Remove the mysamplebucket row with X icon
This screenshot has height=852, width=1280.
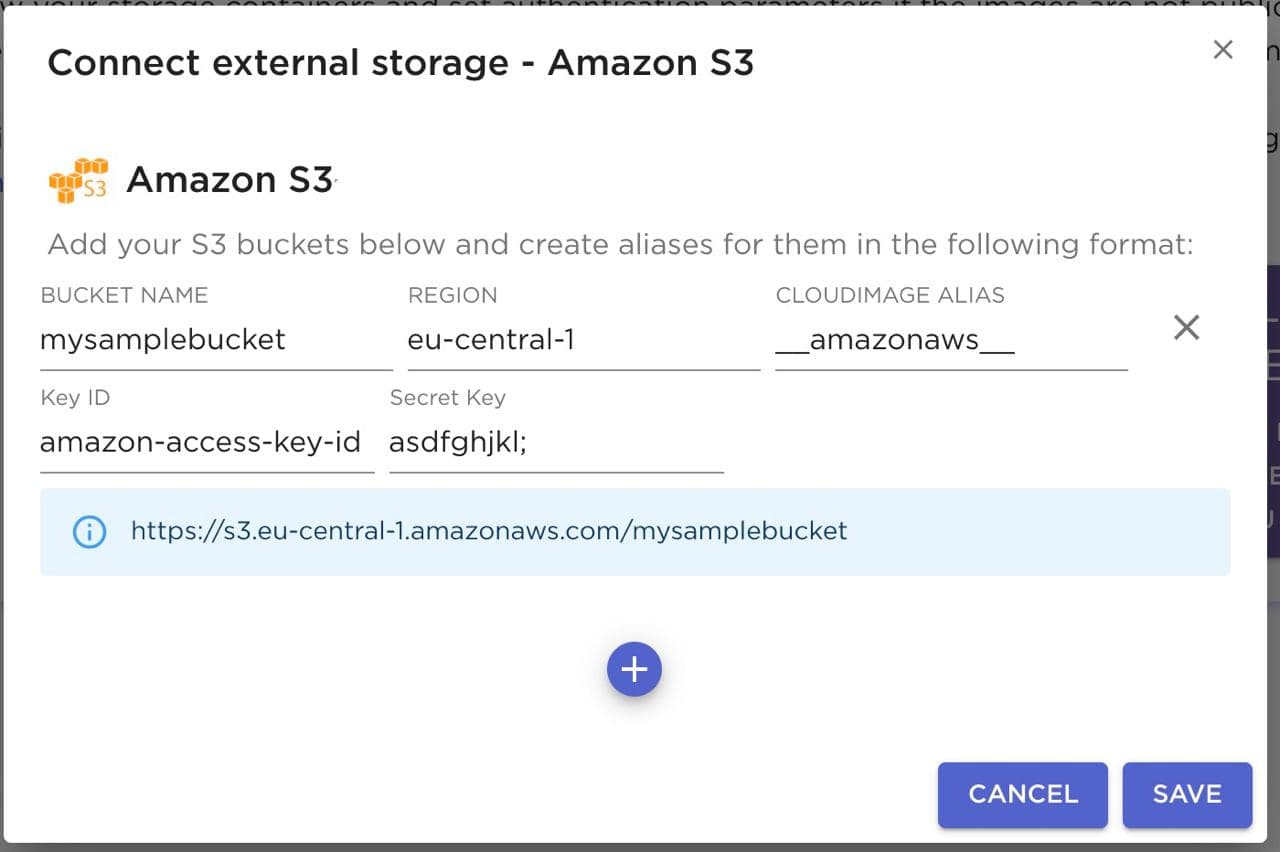(x=1186, y=327)
